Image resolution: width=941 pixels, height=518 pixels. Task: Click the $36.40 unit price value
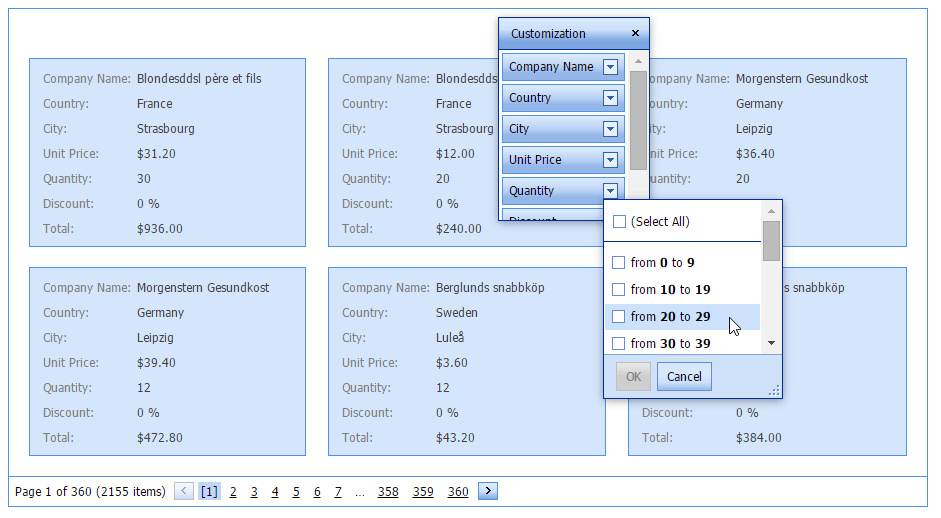755,154
